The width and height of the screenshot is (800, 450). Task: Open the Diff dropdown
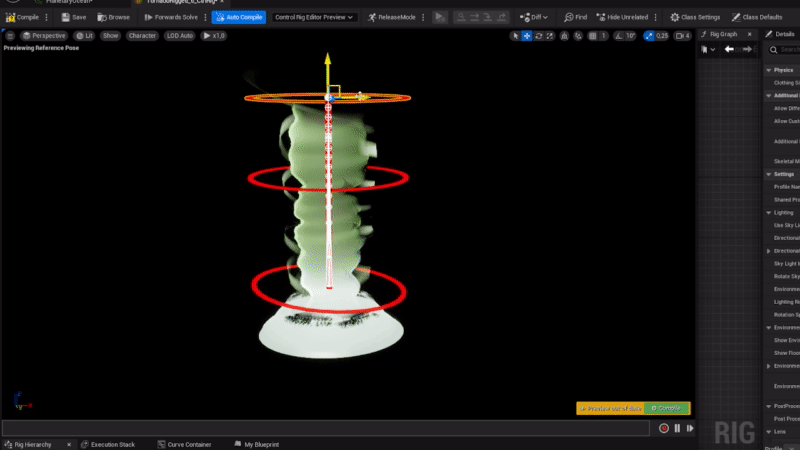tap(534, 17)
